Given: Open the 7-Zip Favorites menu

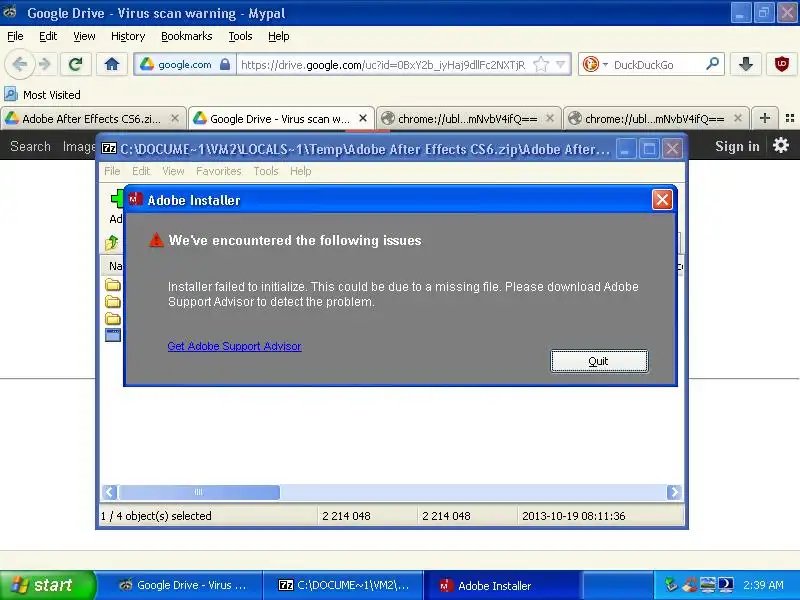Looking at the screenshot, I should tap(218, 171).
